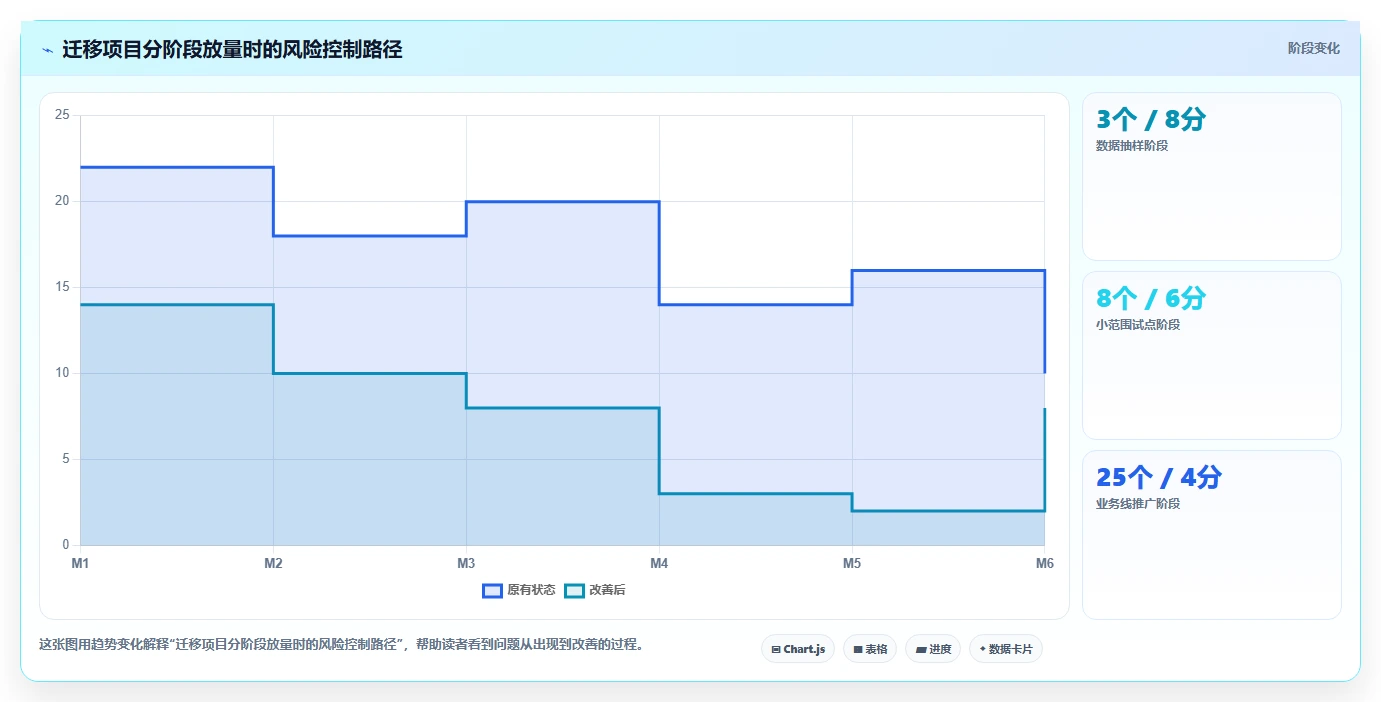Image resolution: width=1381 pixels, height=702 pixels.
Task: Select the 进度 tag chip
Action: pyautogui.click(x=933, y=649)
